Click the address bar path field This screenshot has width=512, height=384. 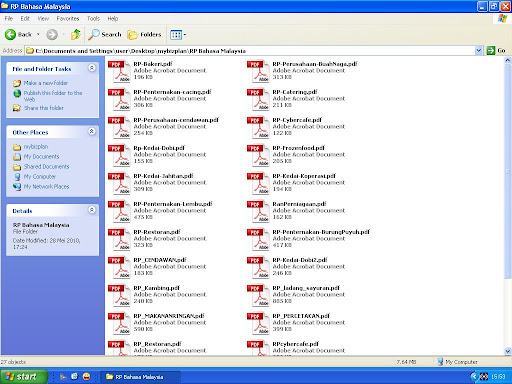coord(250,51)
